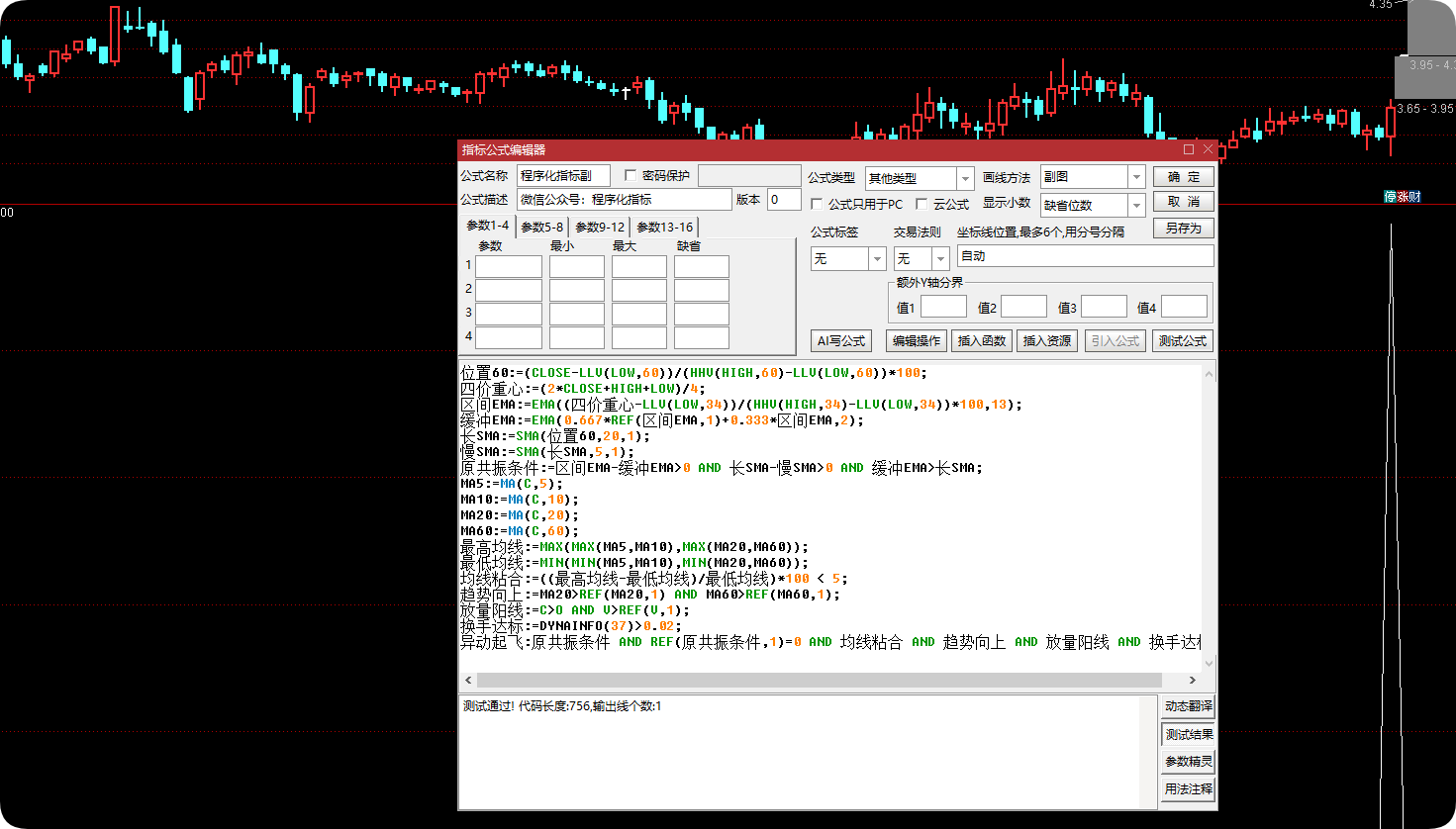The height and width of the screenshot is (829, 1456).
Task: Switch to the 参数1-4 tab
Action: click(488, 226)
